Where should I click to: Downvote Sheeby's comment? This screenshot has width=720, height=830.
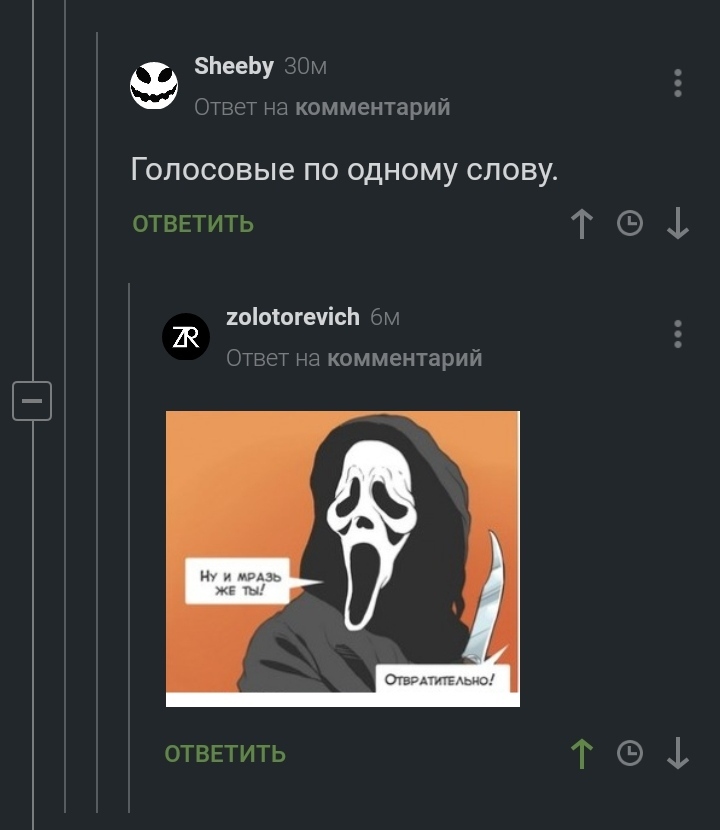coord(678,223)
